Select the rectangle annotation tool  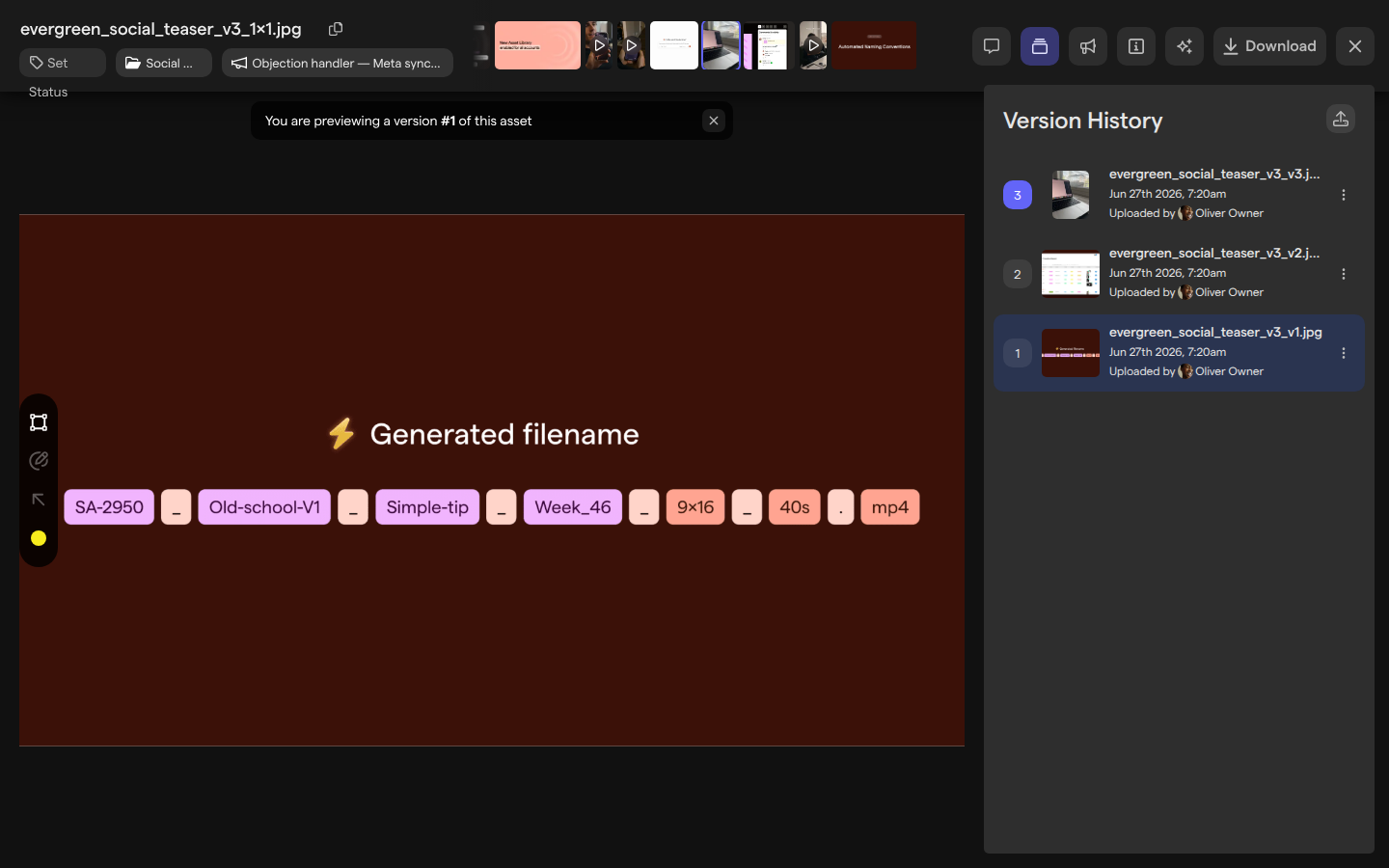tap(39, 422)
